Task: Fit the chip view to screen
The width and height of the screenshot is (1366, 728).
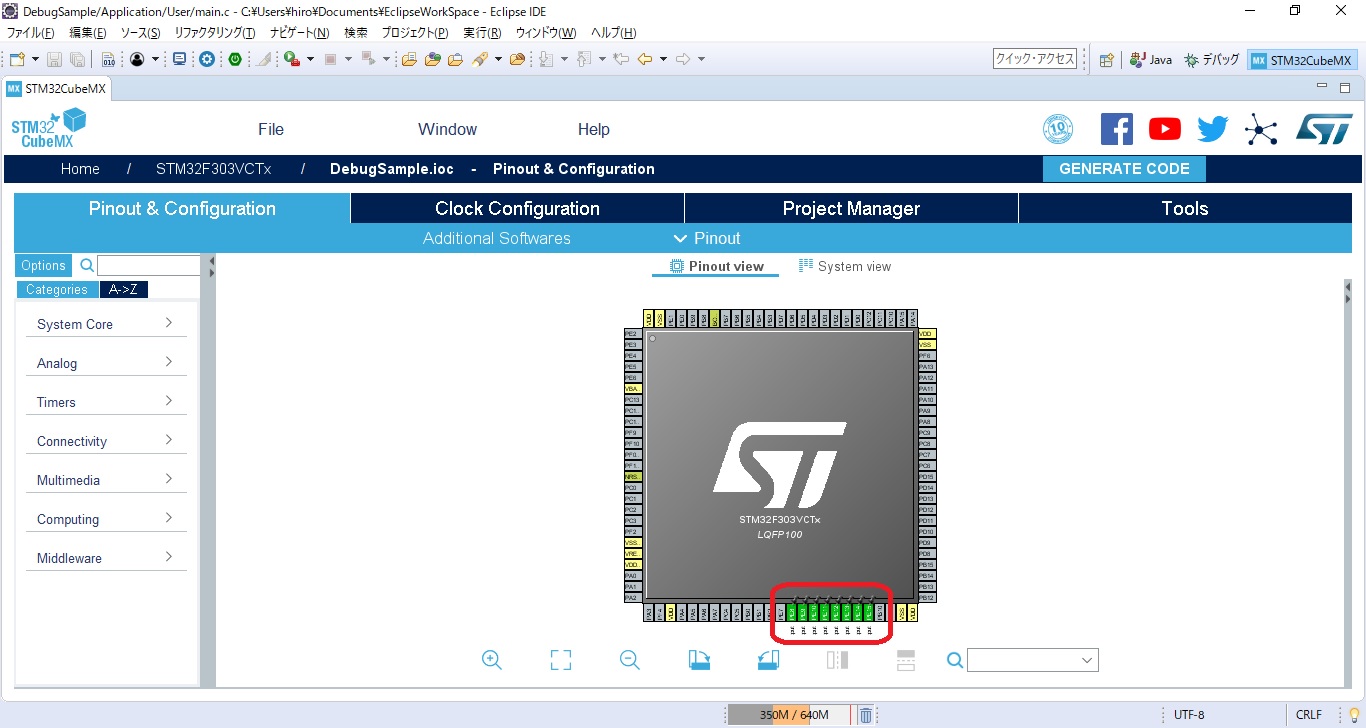Action: [x=561, y=660]
